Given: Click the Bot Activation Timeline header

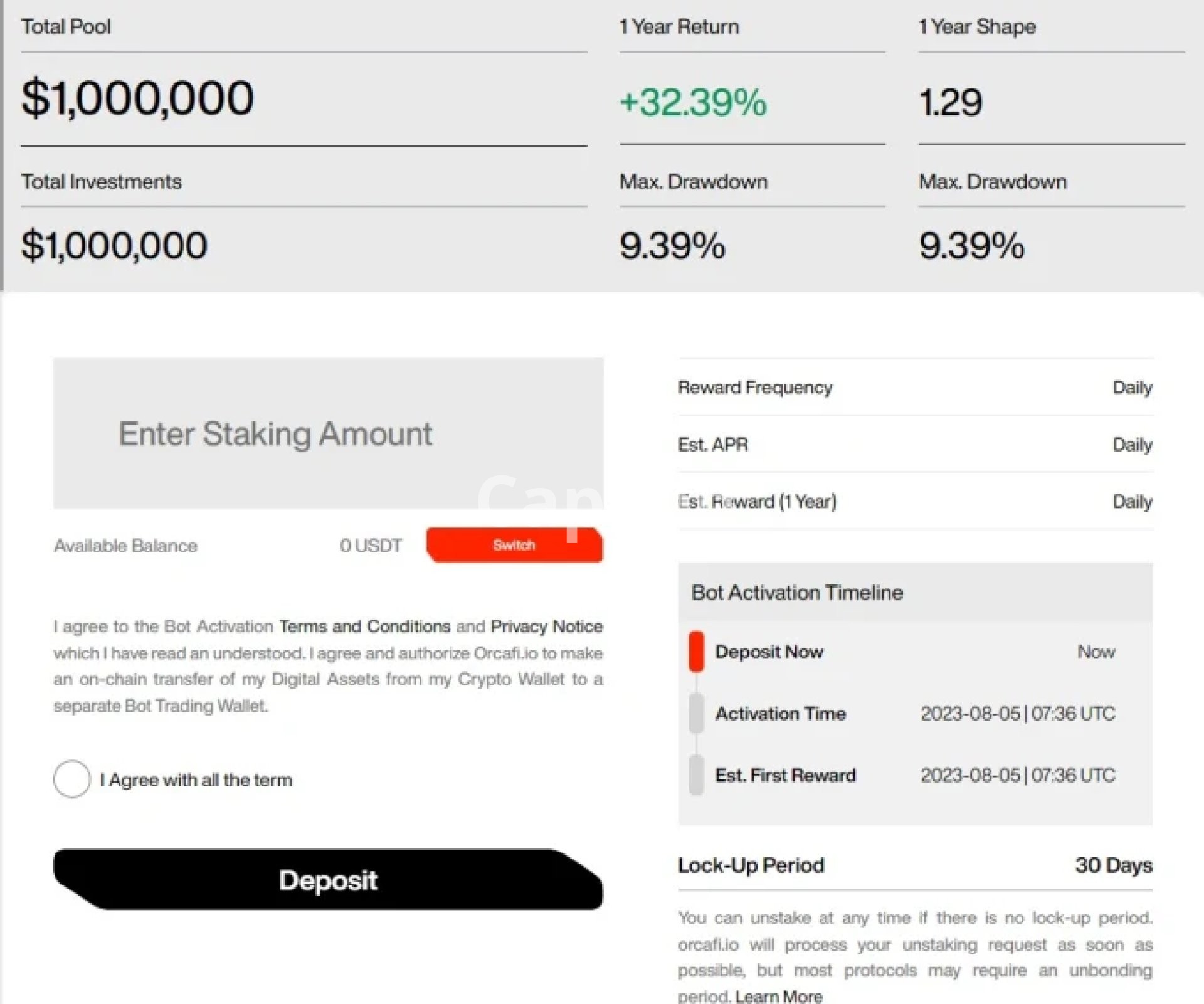Looking at the screenshot, I should coord(797,593).
